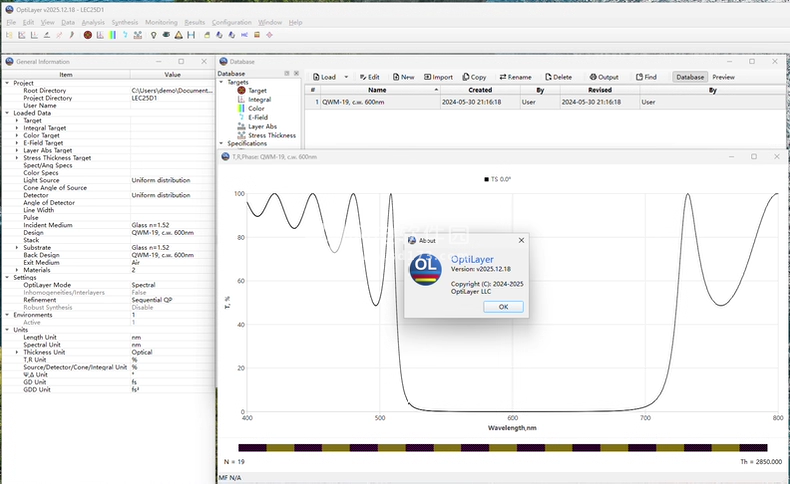This screenshot has width=790, height=484.
Task: Switch Database view to Preview mode
Action: coord(723,77)
